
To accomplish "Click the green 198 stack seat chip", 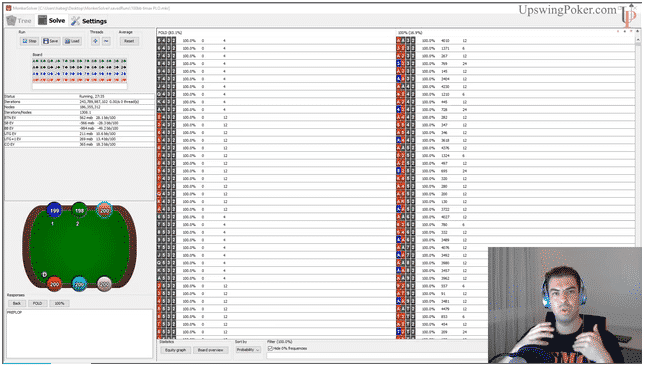I will pyautogui.click(x=79, y=211).
